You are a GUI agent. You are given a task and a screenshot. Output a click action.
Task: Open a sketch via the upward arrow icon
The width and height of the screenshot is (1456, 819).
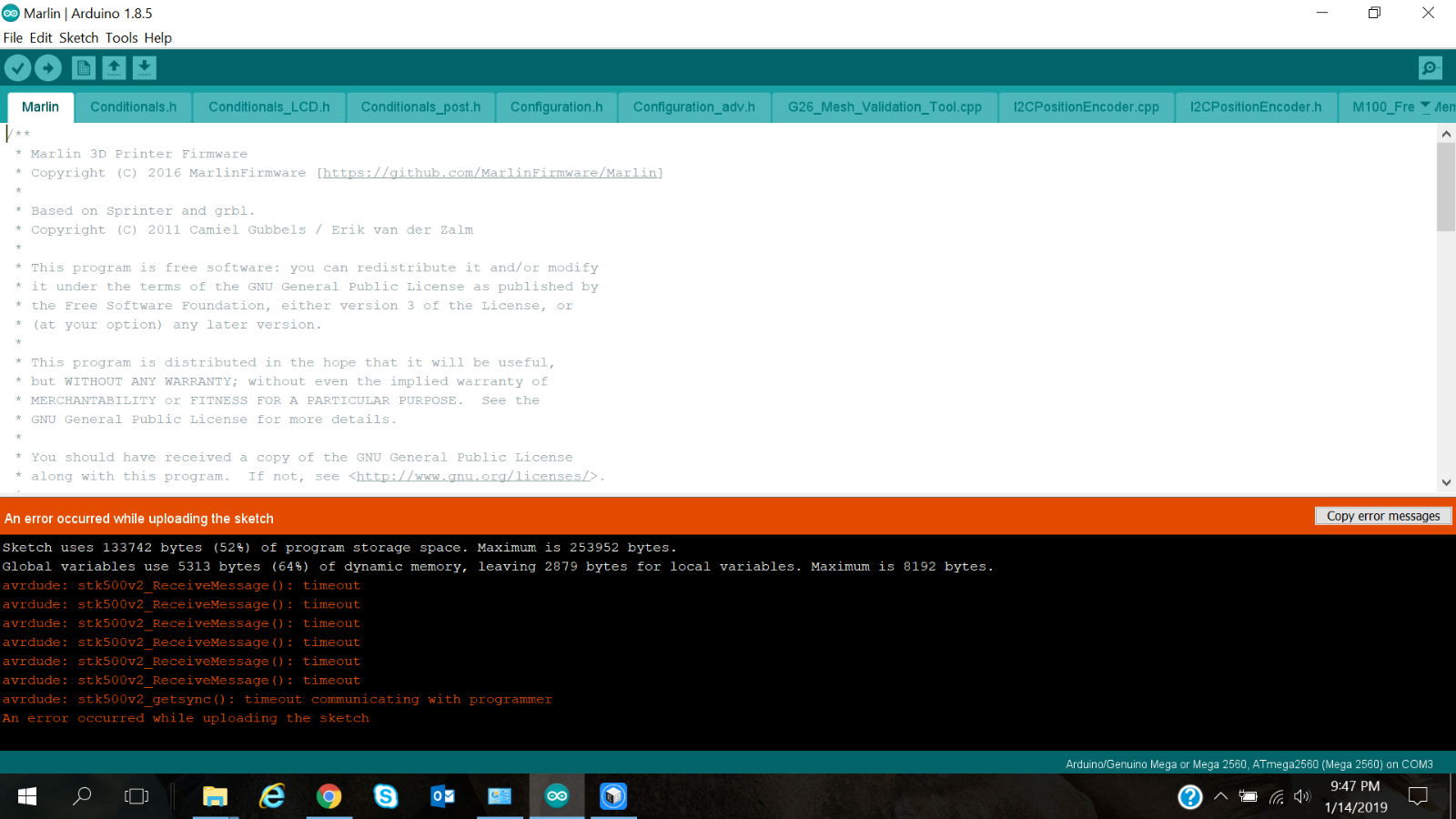pyautogui.click(x=114, y=67)
